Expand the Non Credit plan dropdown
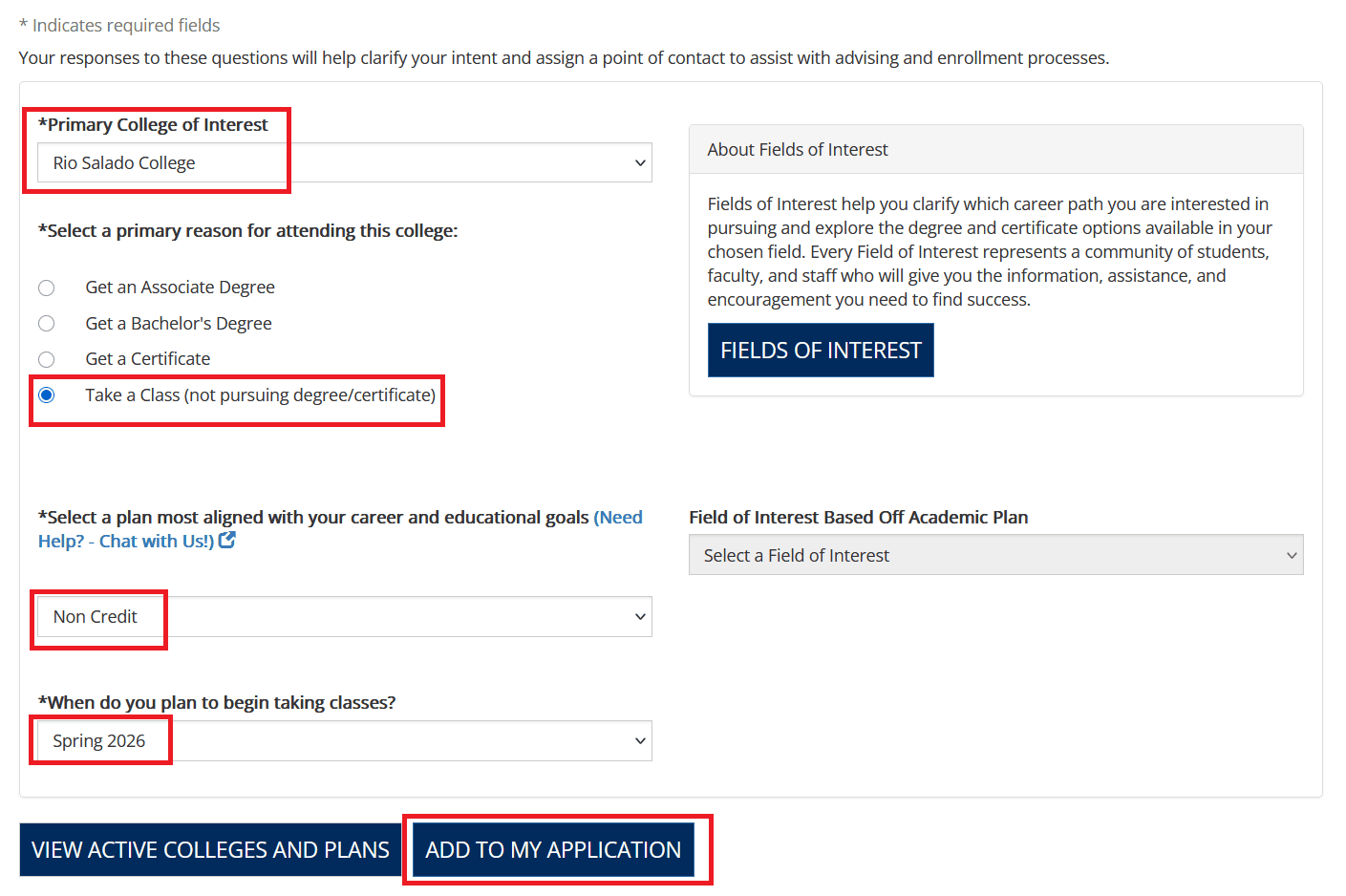Viewport: 1346px width, 896px height. [x=344, y=617]
